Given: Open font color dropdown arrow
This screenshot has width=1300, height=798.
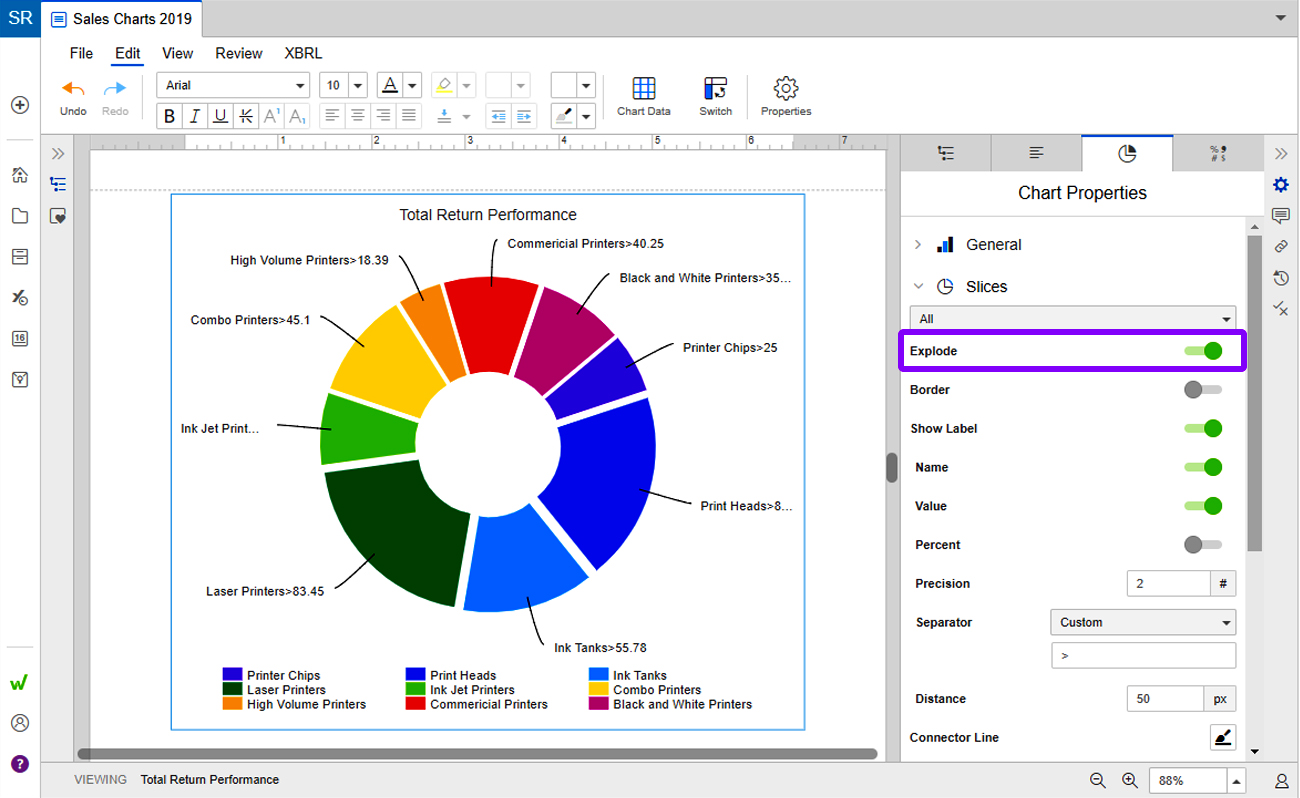Looking at the screenshot, I should click(x=412, y=85).
